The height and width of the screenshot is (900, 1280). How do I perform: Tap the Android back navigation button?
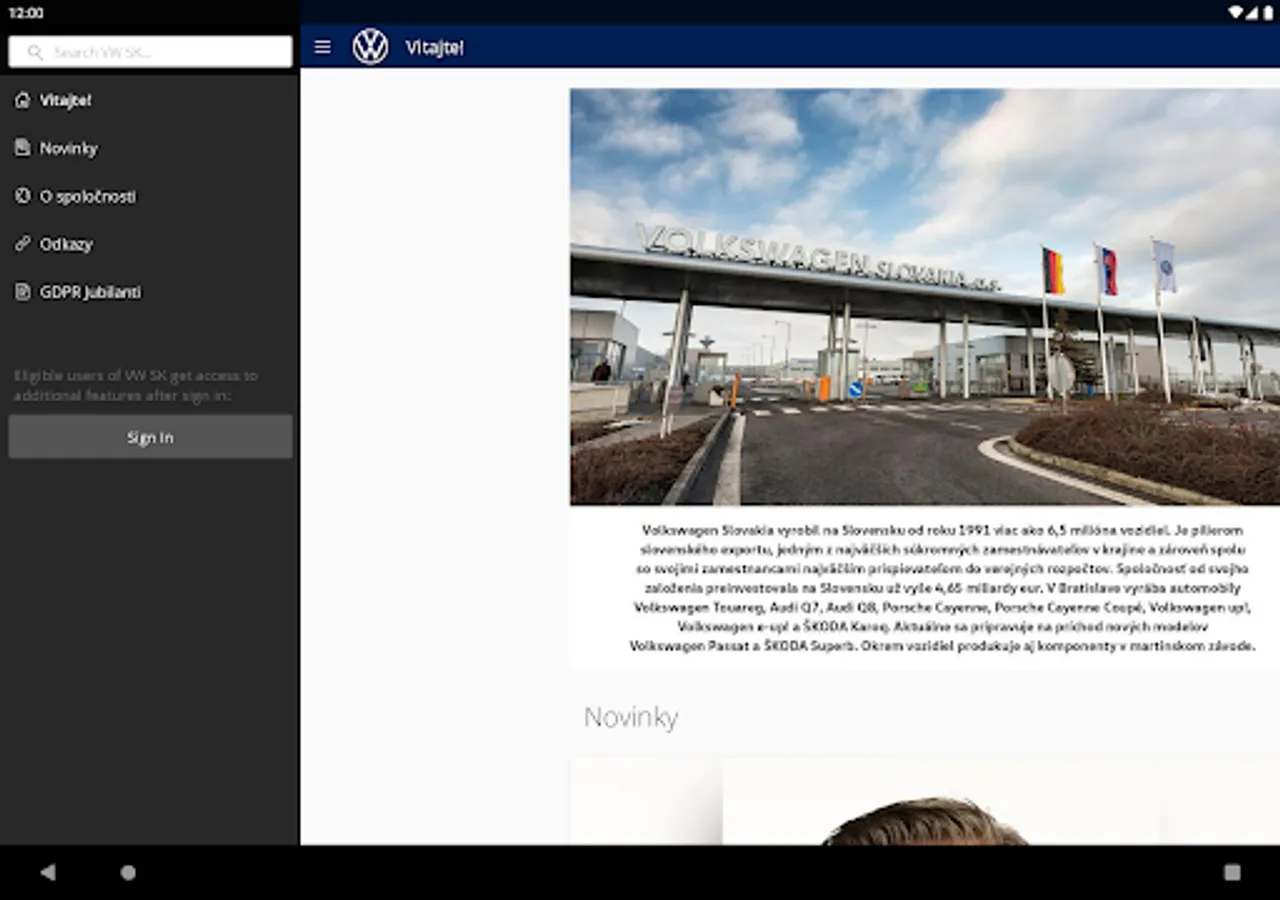click(47, 872)
